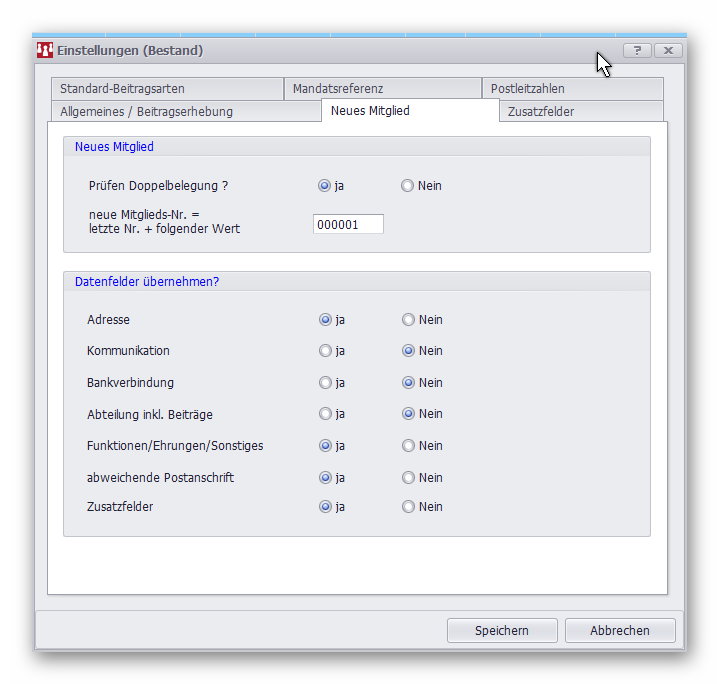Select ja for Bankverbindung
The width and height of the screenshot is (719, 684).
(325, 383)
